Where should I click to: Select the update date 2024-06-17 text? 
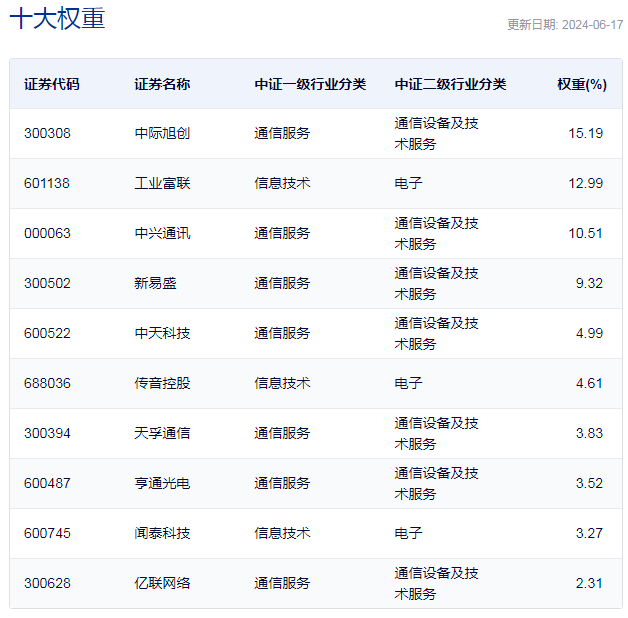(x=592, y=25)
